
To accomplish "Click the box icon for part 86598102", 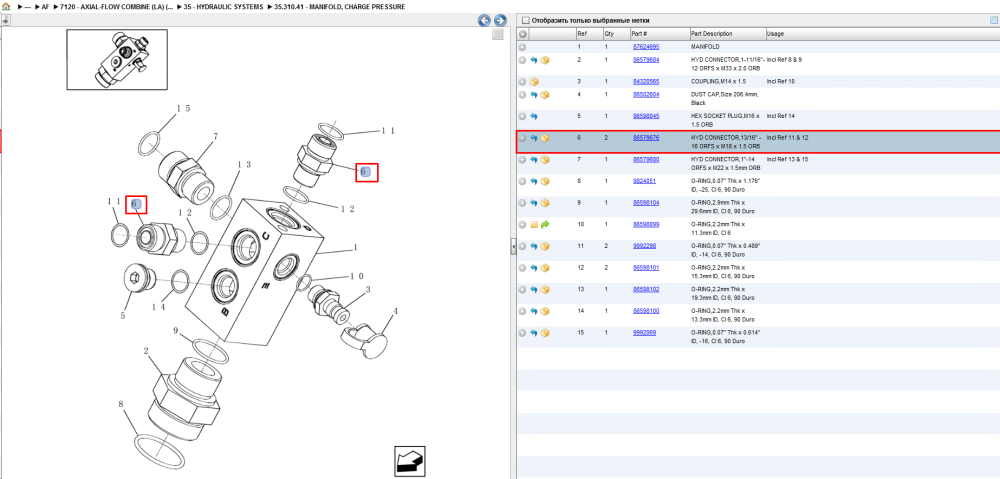I will [545, 290].
